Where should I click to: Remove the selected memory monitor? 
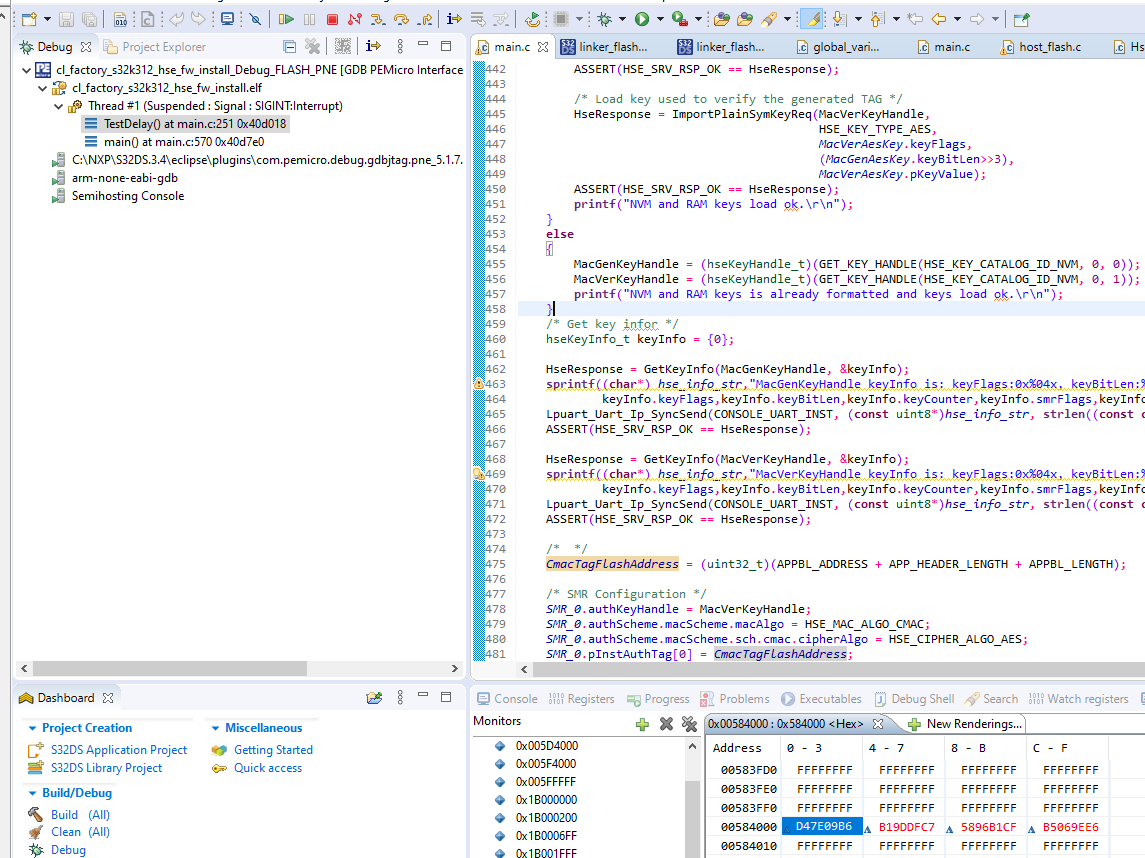tap(666, 723)
